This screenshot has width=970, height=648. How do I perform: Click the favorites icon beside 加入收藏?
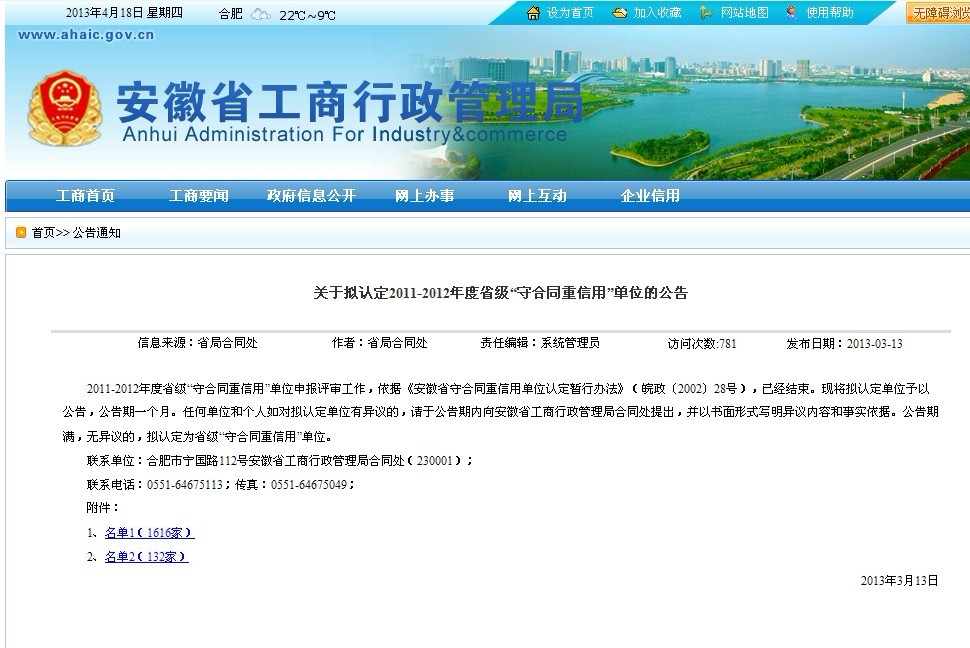pos(620,13)
